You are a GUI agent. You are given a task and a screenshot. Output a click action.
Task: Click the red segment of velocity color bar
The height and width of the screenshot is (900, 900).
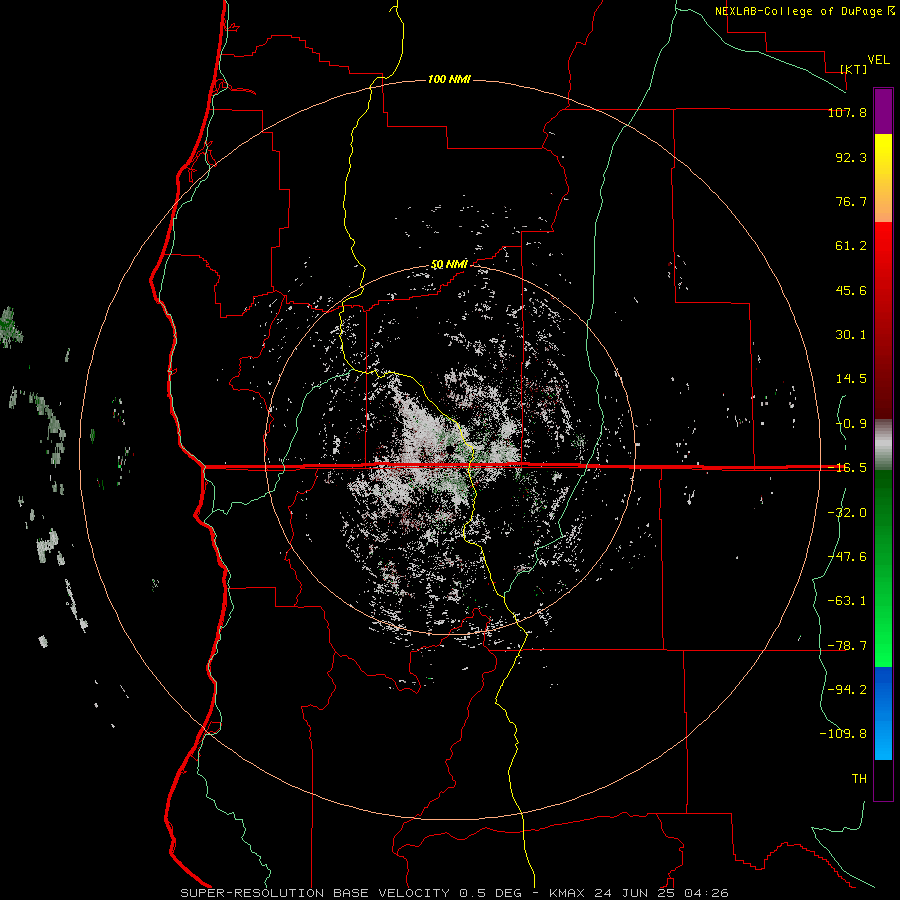pyautogui.click(x=883, y=320)
